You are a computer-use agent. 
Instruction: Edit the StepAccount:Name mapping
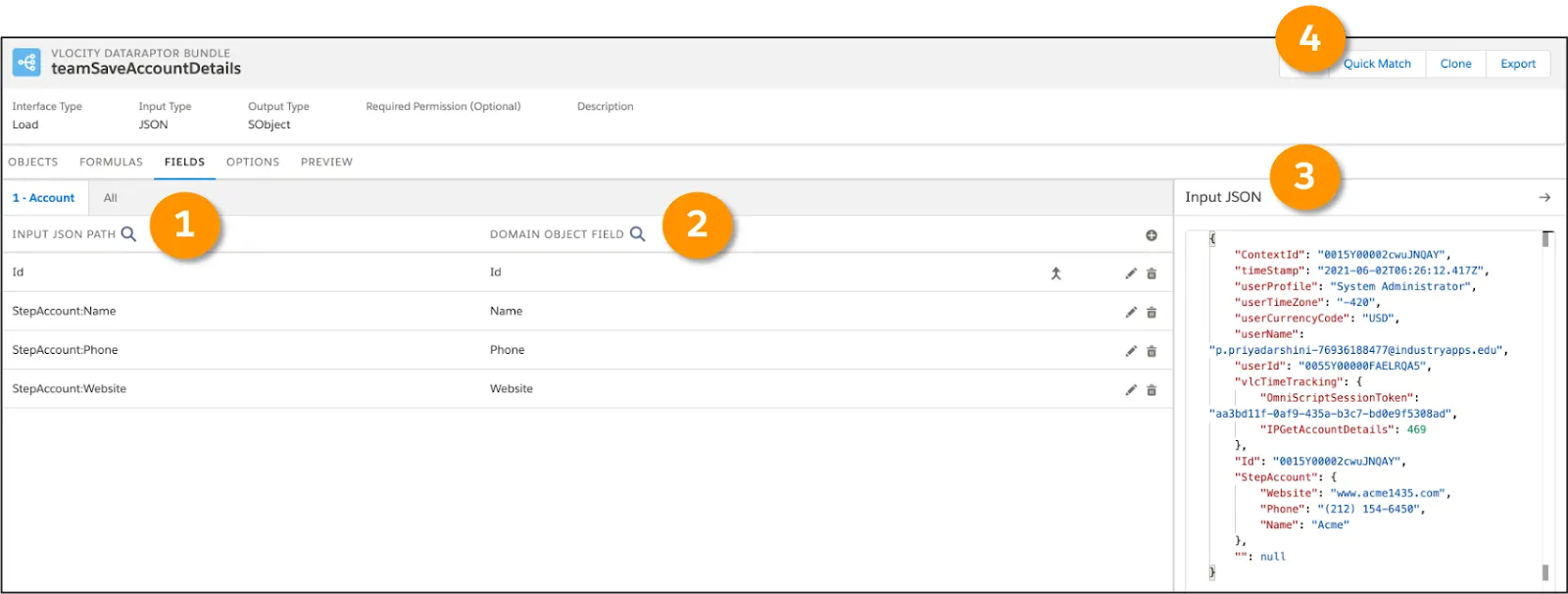(1131, 312)
